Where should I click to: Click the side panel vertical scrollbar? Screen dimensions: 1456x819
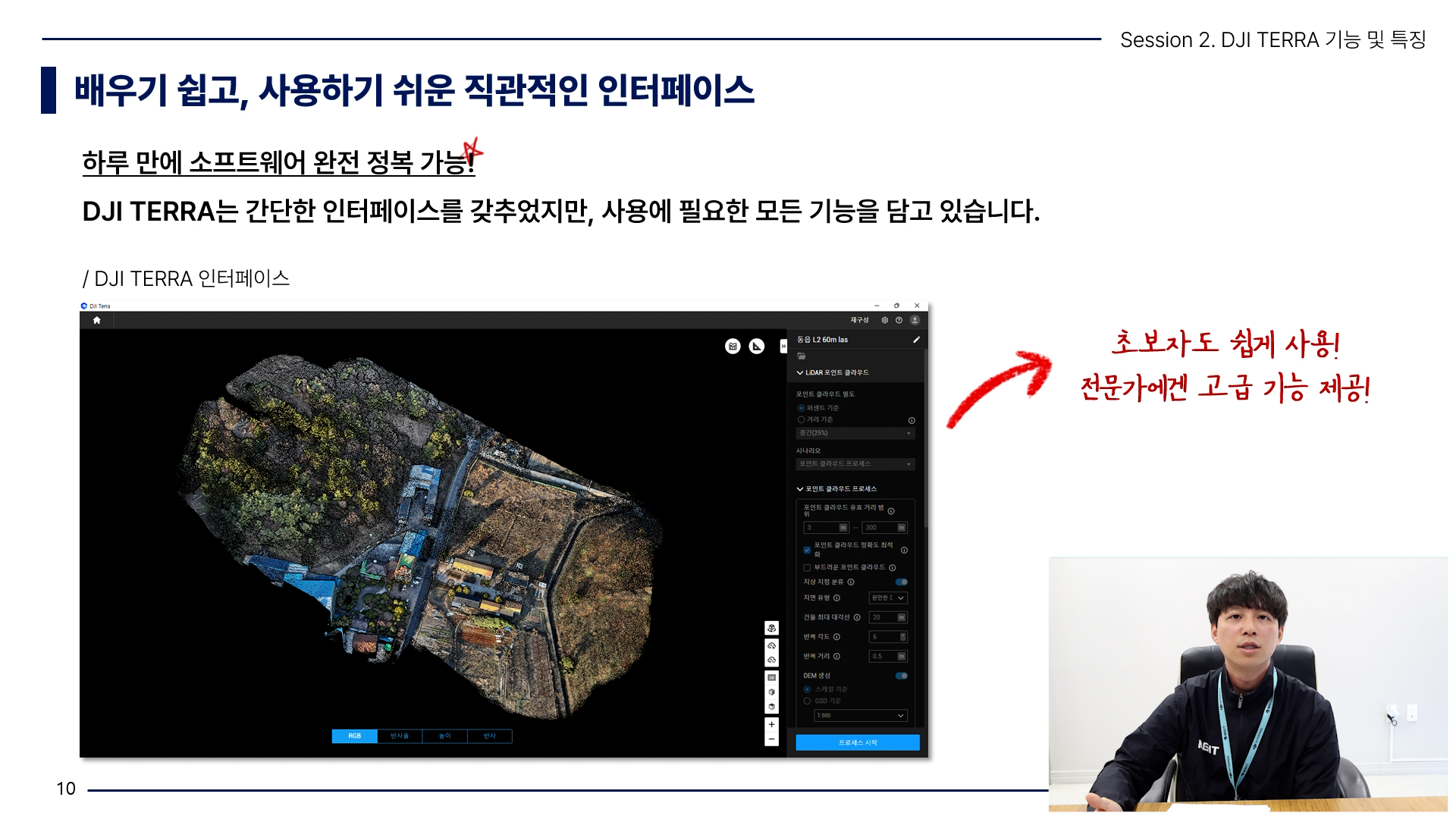925,440
